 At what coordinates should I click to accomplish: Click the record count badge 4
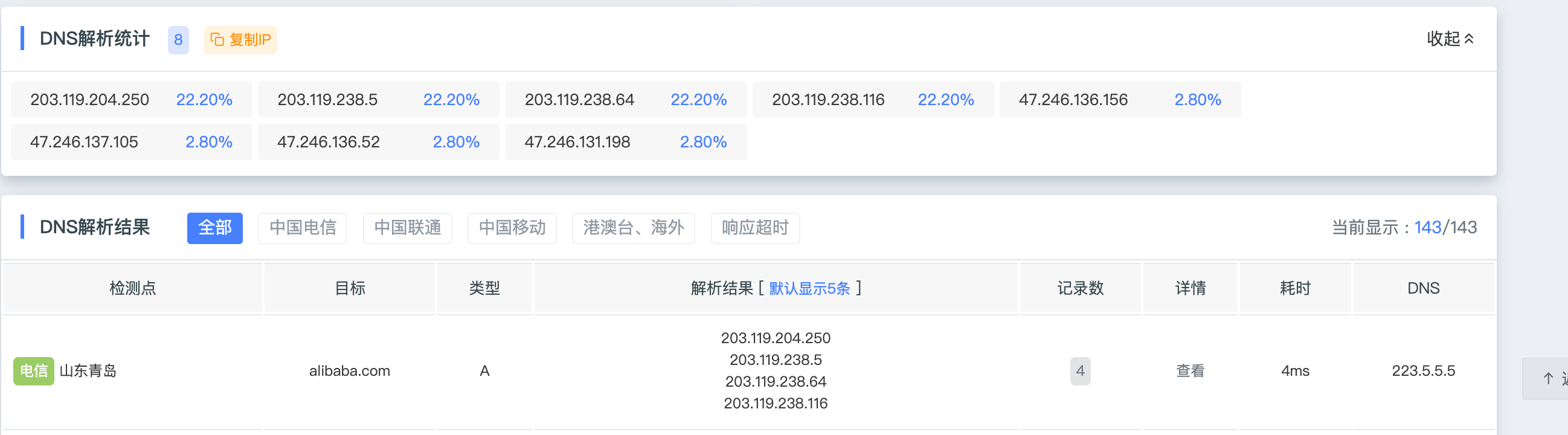tap(1080, 371)
